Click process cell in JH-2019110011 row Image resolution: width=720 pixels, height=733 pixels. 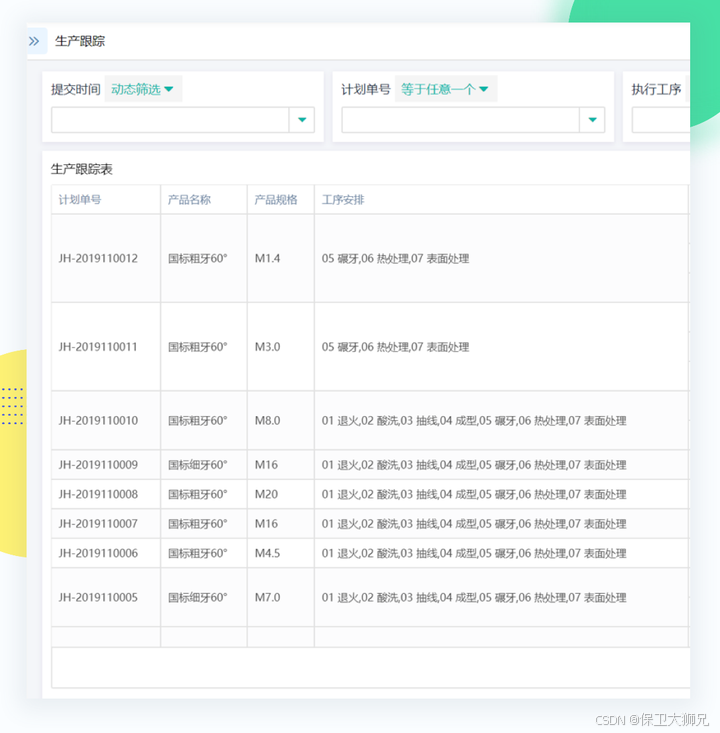click(396, 347)
